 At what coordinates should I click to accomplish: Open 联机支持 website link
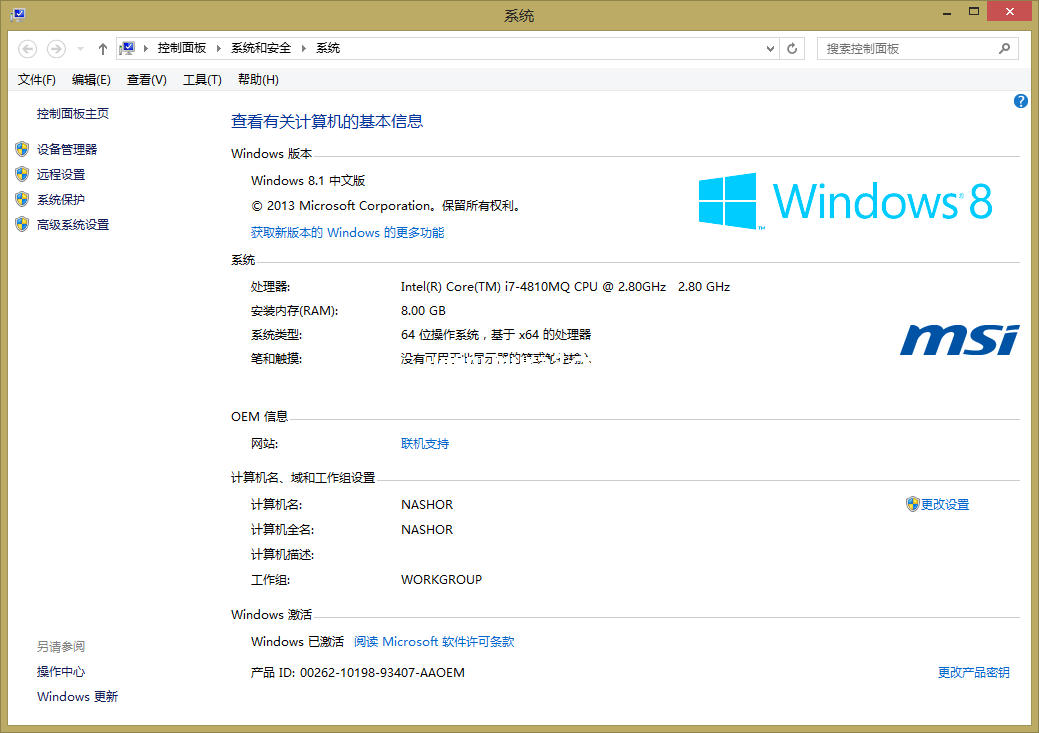click(x=425, y=444)
